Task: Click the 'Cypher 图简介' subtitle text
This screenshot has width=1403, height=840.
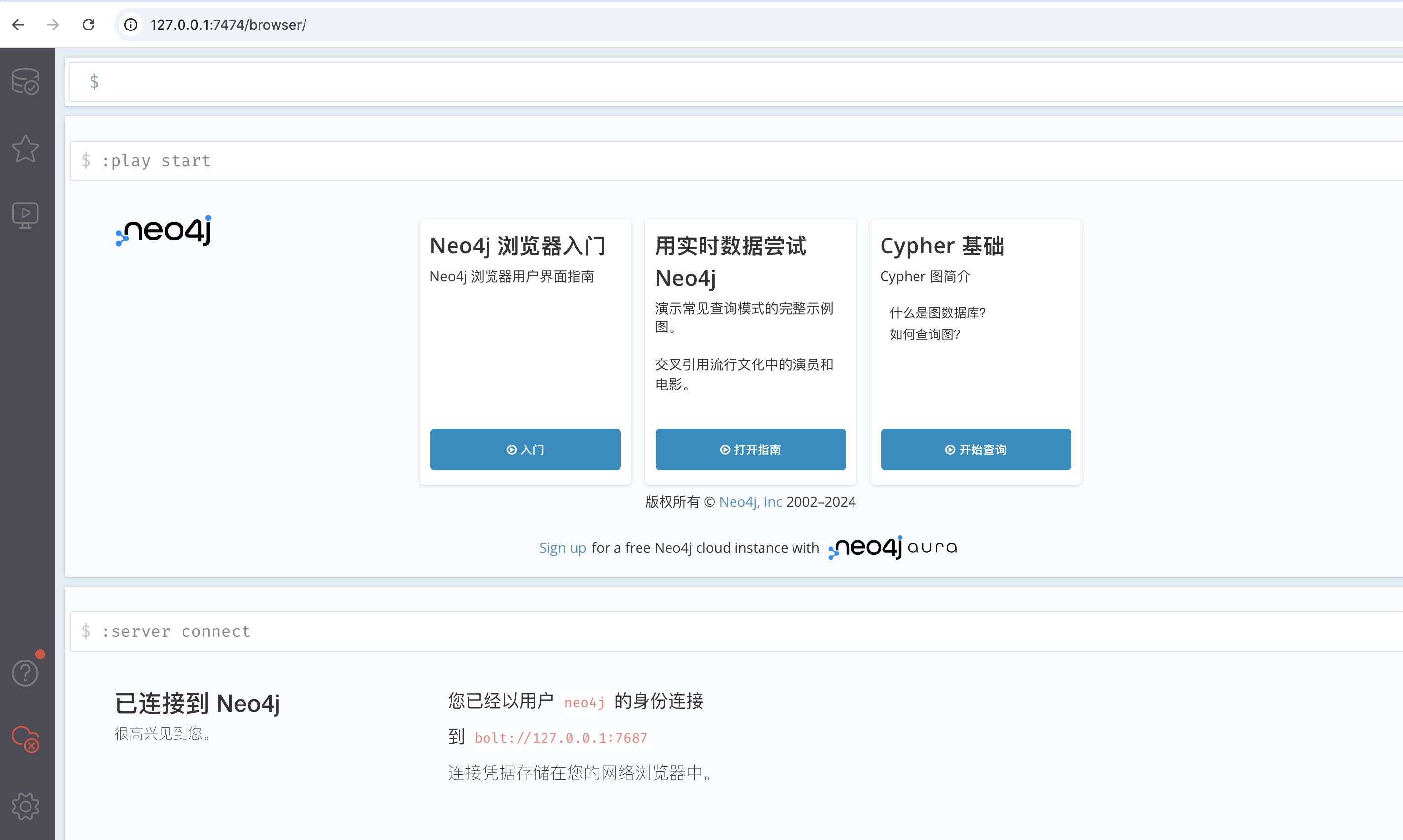Action: point(925,276)
